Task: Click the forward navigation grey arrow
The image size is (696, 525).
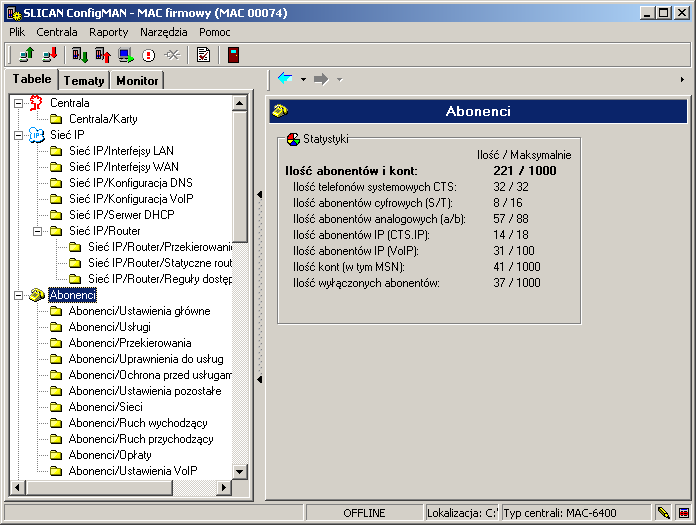Action: (x=321, y=79)
